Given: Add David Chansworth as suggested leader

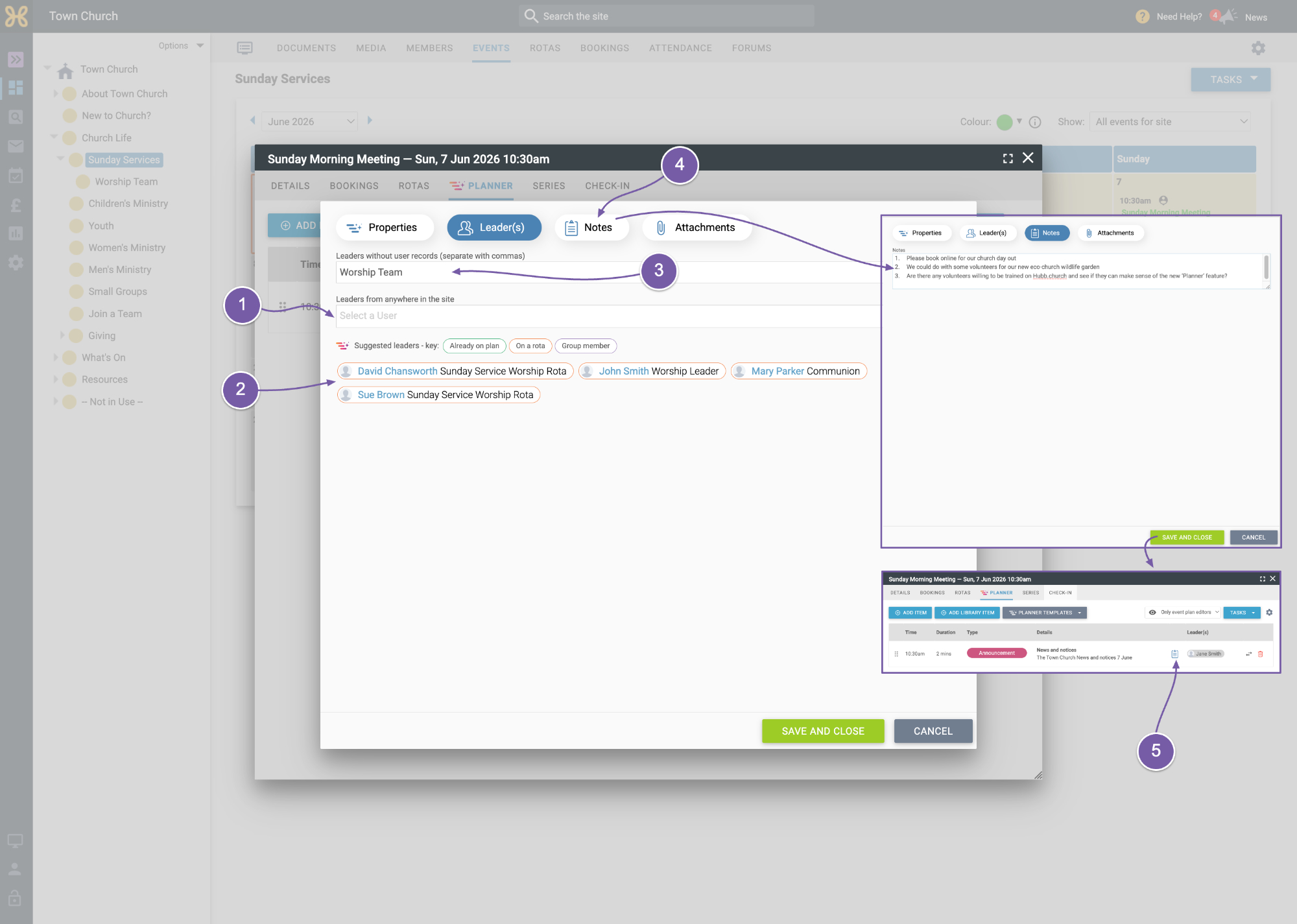Looking at the screenshot, I should click(x=455, y=371).
